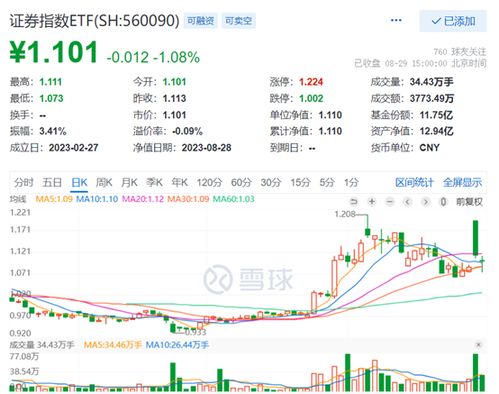Click the latest candlestick at chart's right edge

pos(482,264)
